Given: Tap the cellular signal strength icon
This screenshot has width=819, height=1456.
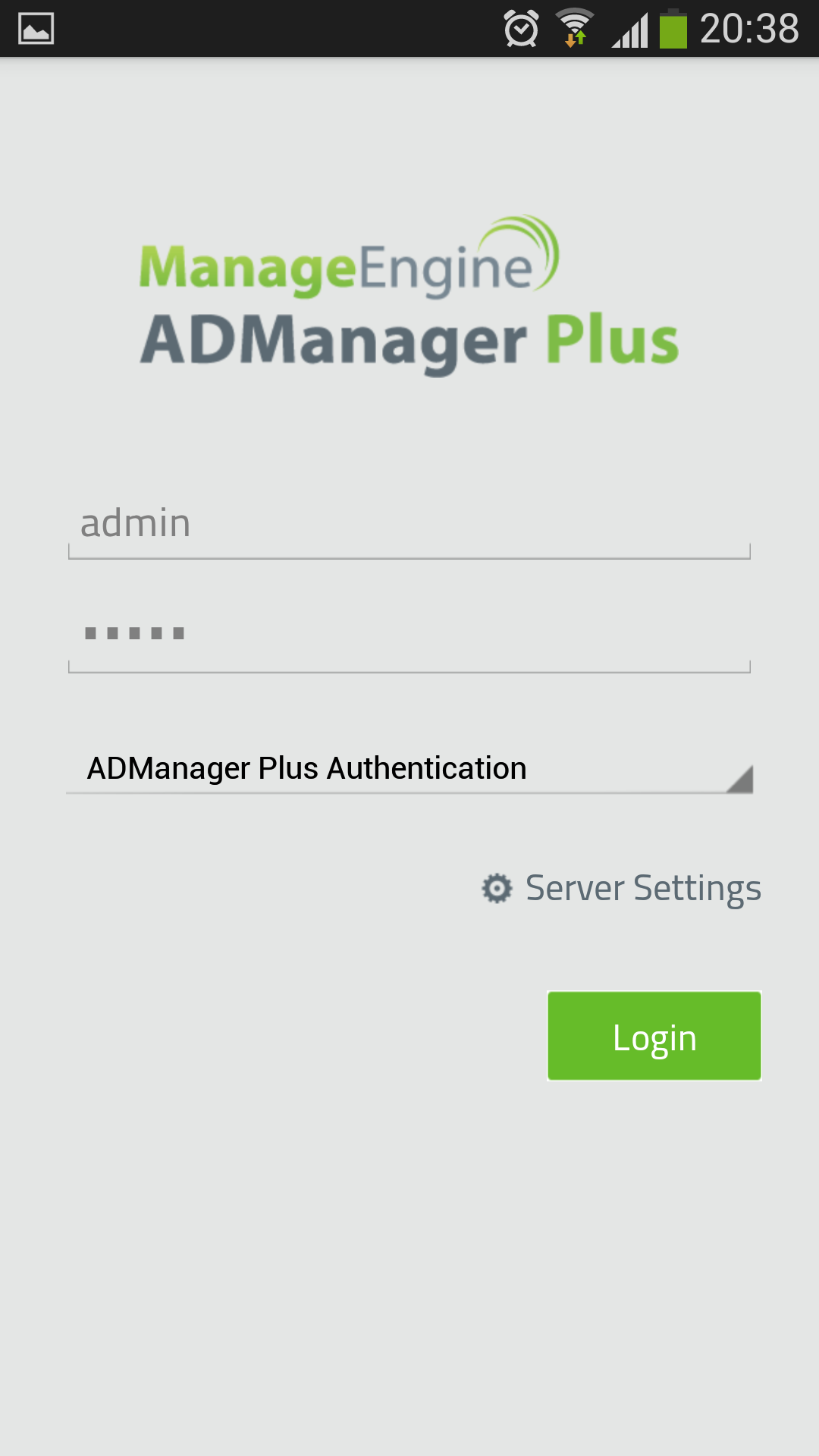Looking at the screenshot, I should [630, 30].
